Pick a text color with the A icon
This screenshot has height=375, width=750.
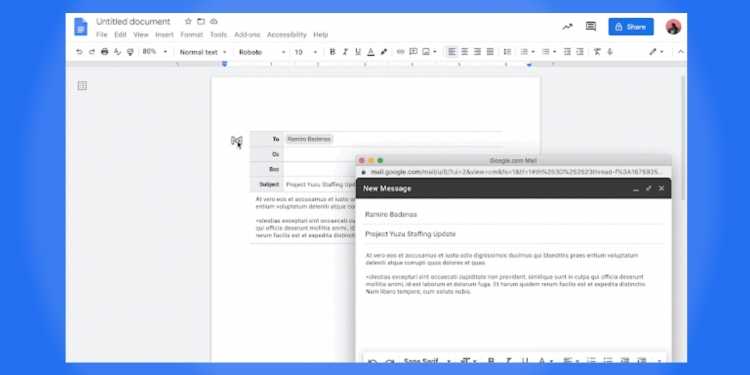371,52
